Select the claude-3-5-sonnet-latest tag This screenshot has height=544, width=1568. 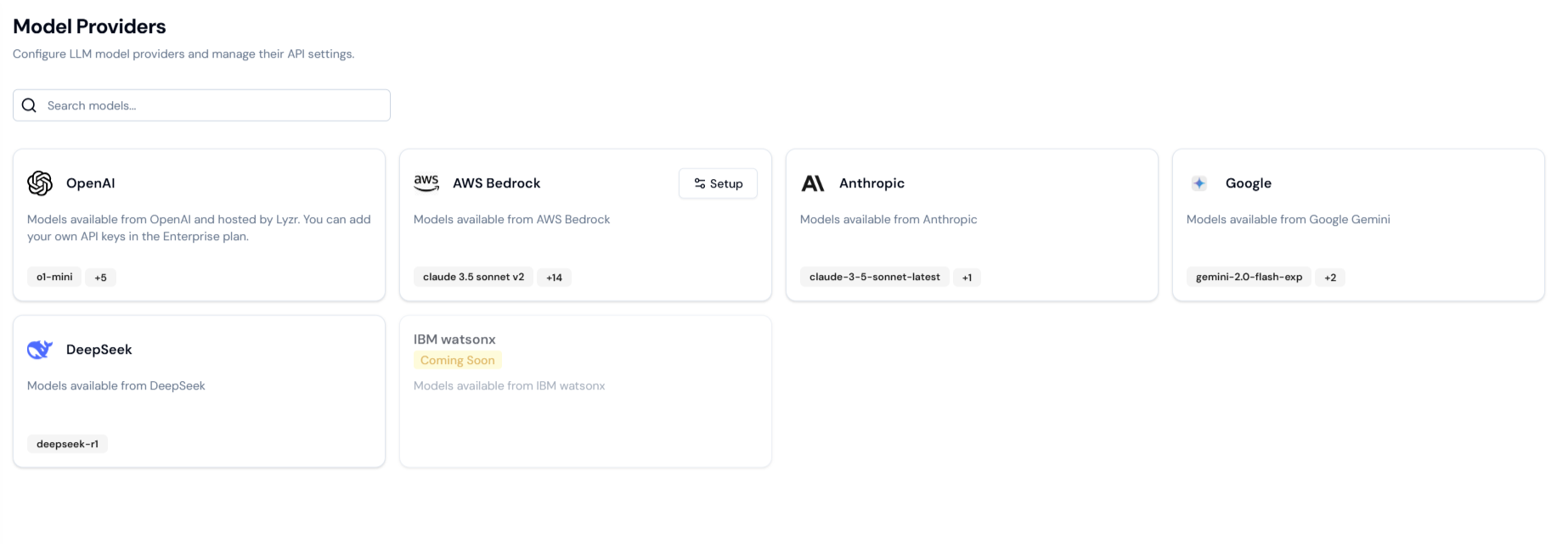click(x=874, y=277)
